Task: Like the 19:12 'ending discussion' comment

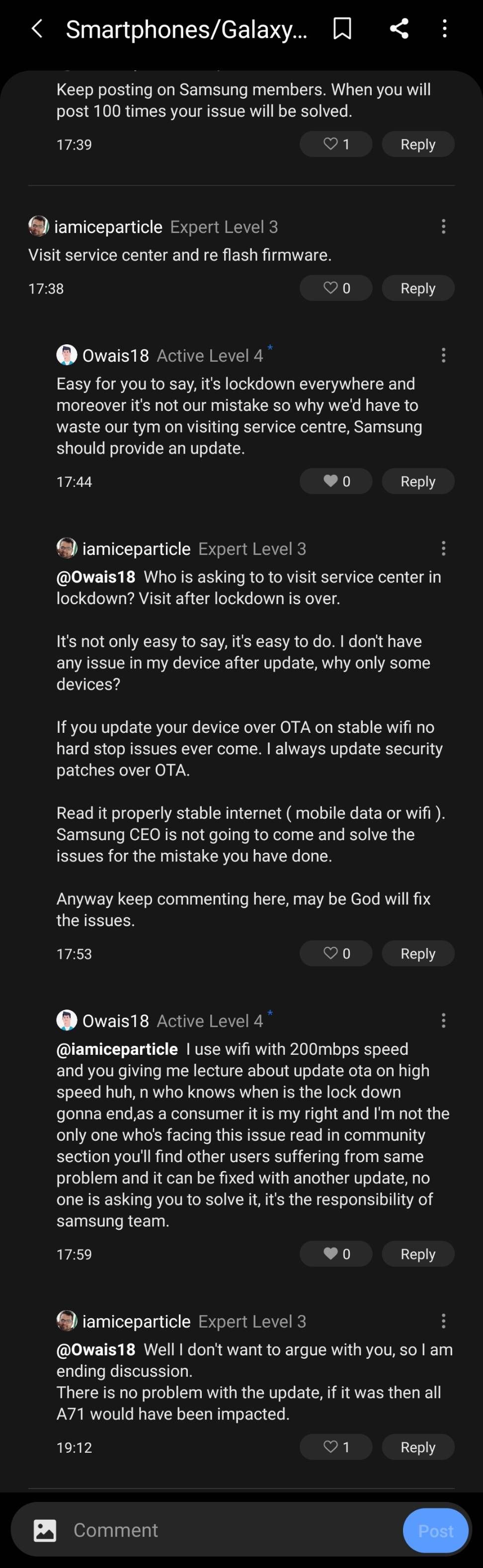Action: (335, 1447)
